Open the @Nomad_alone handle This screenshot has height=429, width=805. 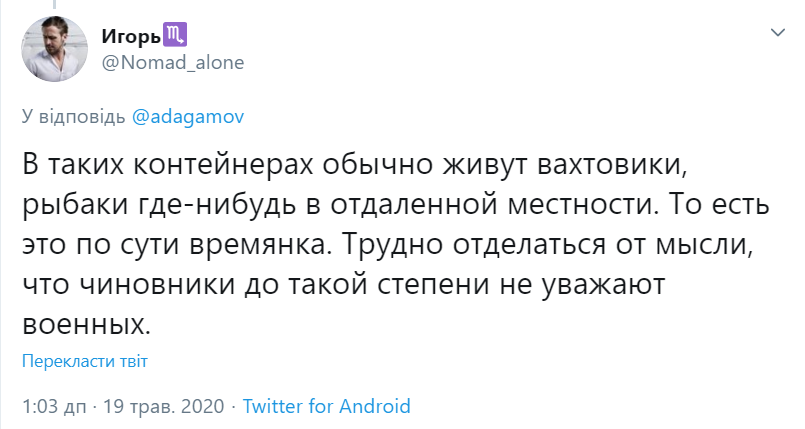click(x=173, y=63)
